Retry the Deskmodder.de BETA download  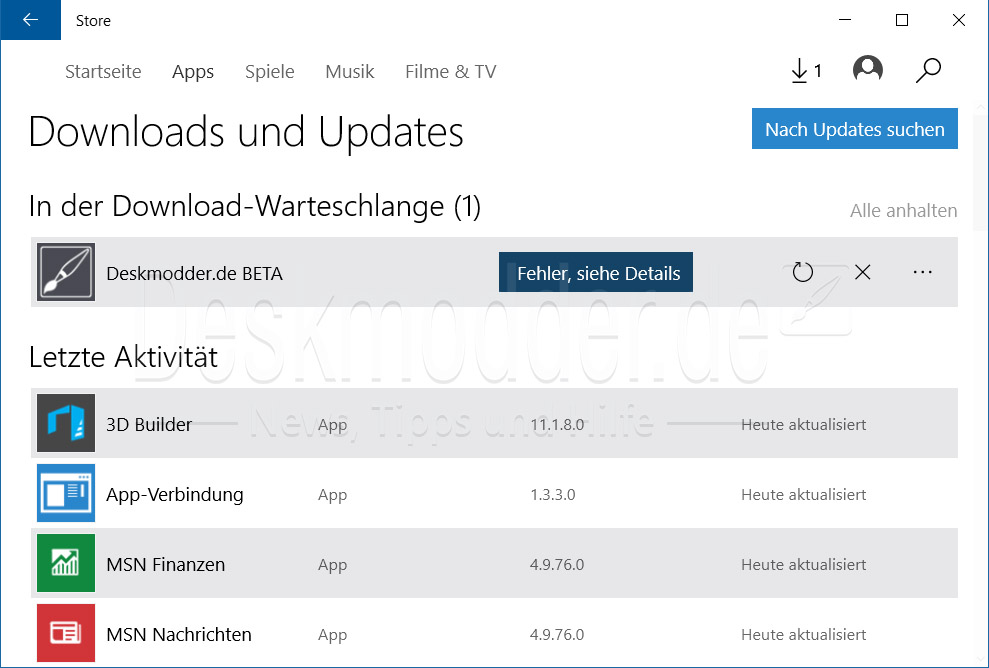coord(802,272)
